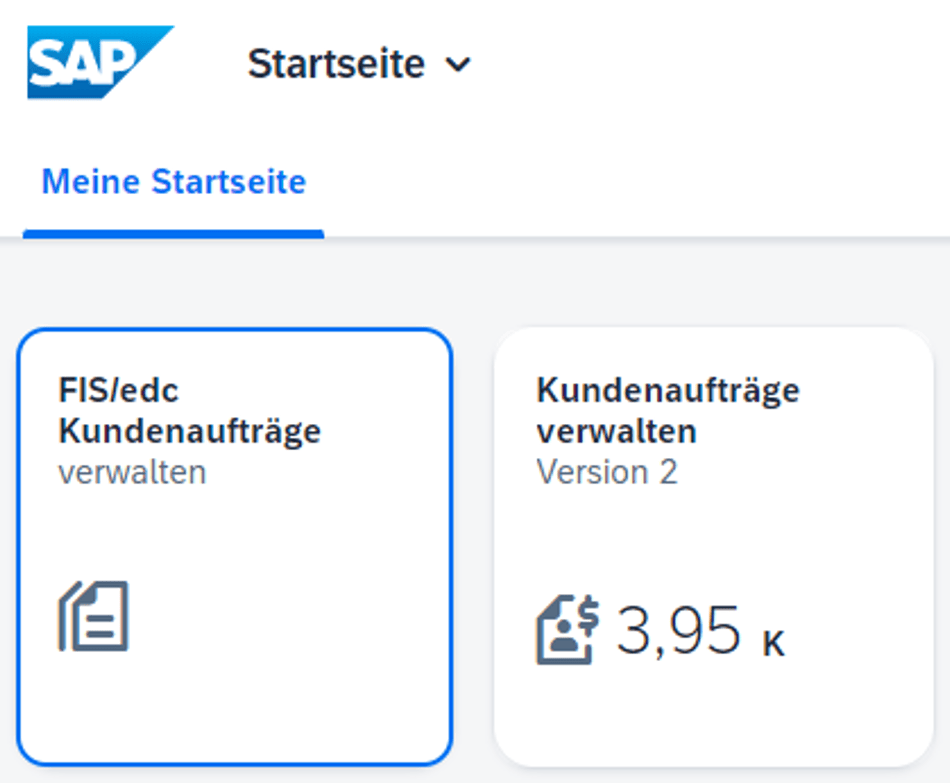
Task: Expand the Startseite chevron dropdown
Action: point(458,64)
